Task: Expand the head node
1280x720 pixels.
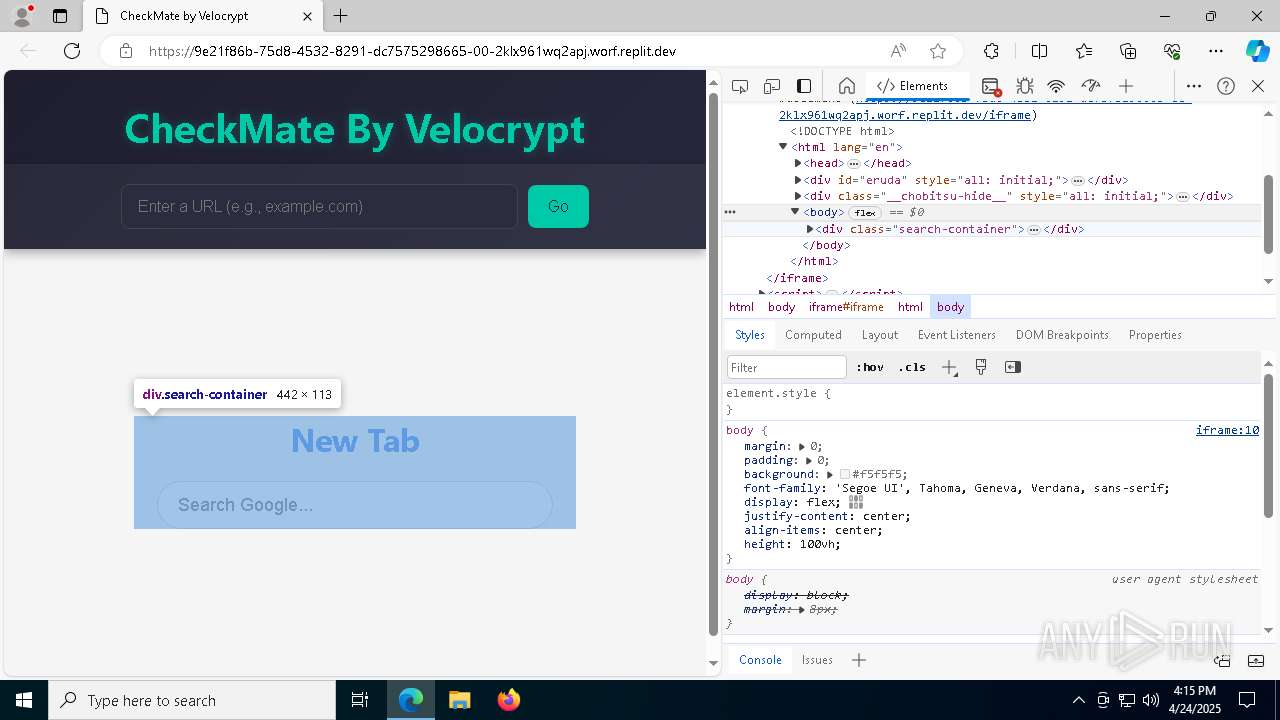Action: (798, 163)
